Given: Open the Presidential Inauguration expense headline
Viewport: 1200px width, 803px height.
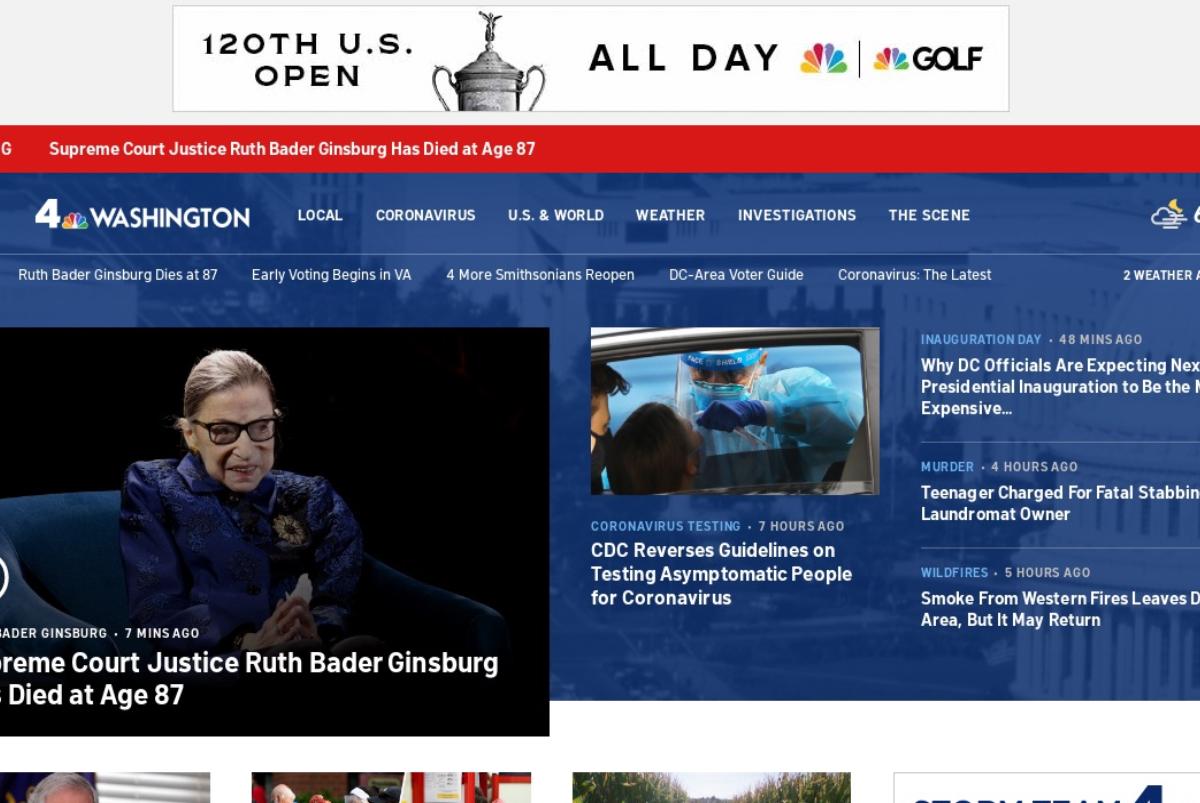Looking at the screenshot, I should tap(1060, 387).
